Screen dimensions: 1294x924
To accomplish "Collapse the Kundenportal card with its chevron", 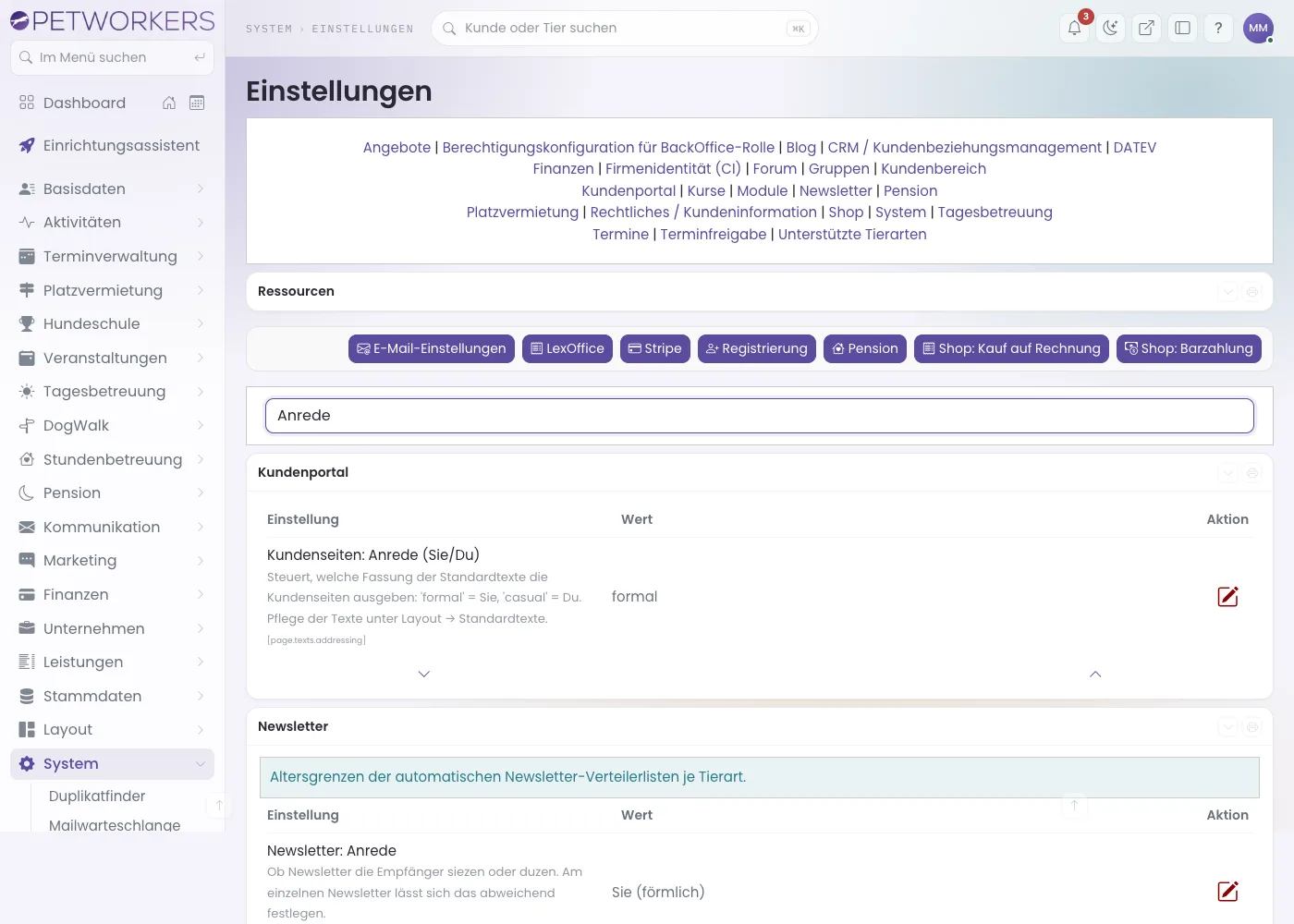I will point(1227,473).
